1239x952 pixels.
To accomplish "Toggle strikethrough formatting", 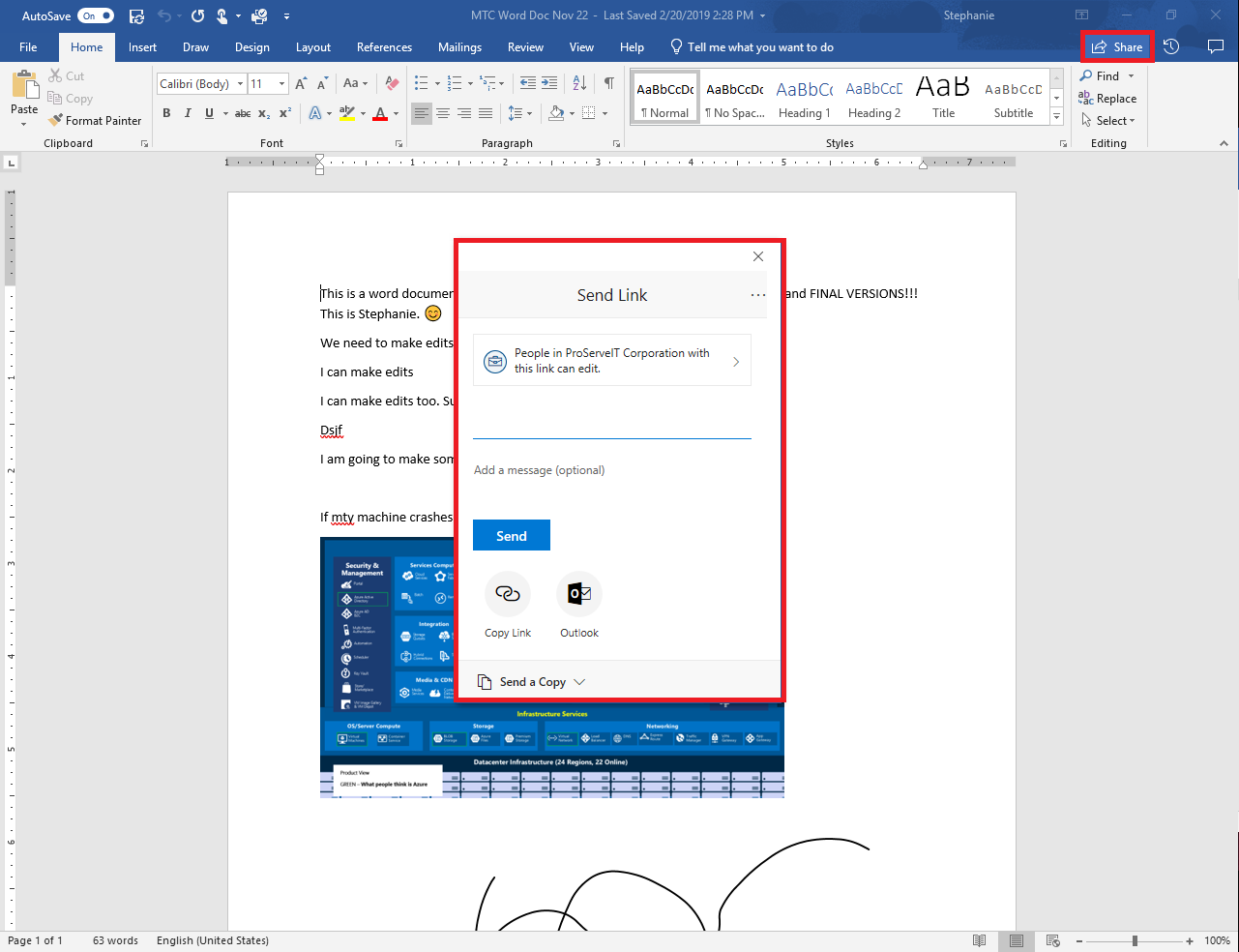I will pos(243,113).
